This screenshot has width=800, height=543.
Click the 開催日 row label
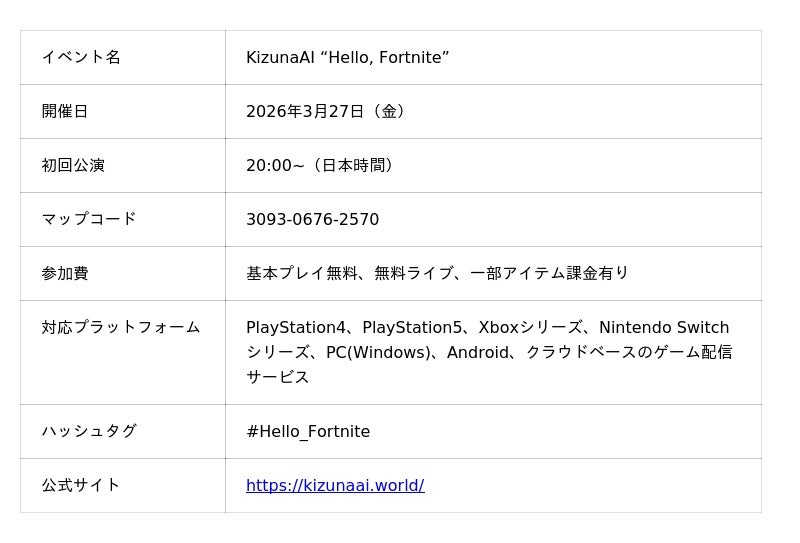click(65, 112)
